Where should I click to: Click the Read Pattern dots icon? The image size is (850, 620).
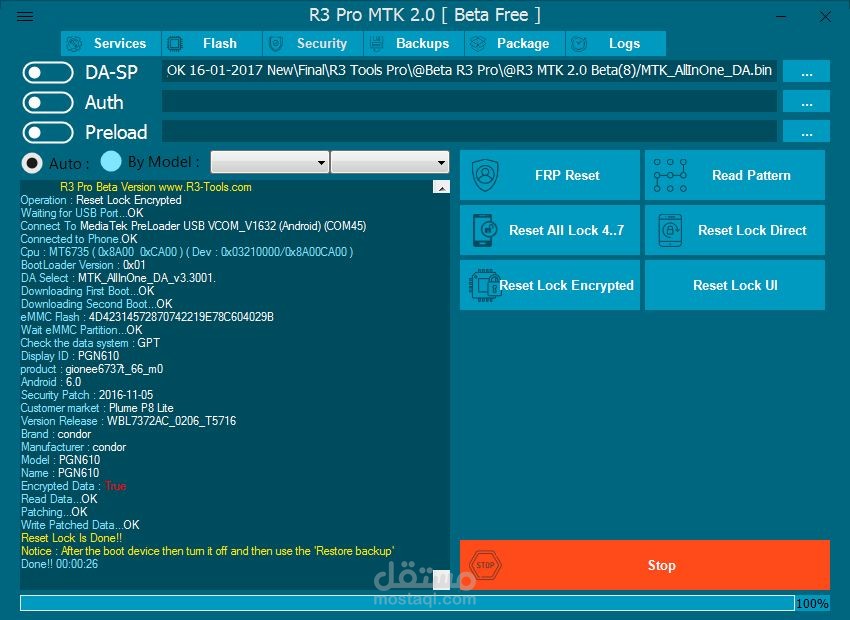pos(670,174)
